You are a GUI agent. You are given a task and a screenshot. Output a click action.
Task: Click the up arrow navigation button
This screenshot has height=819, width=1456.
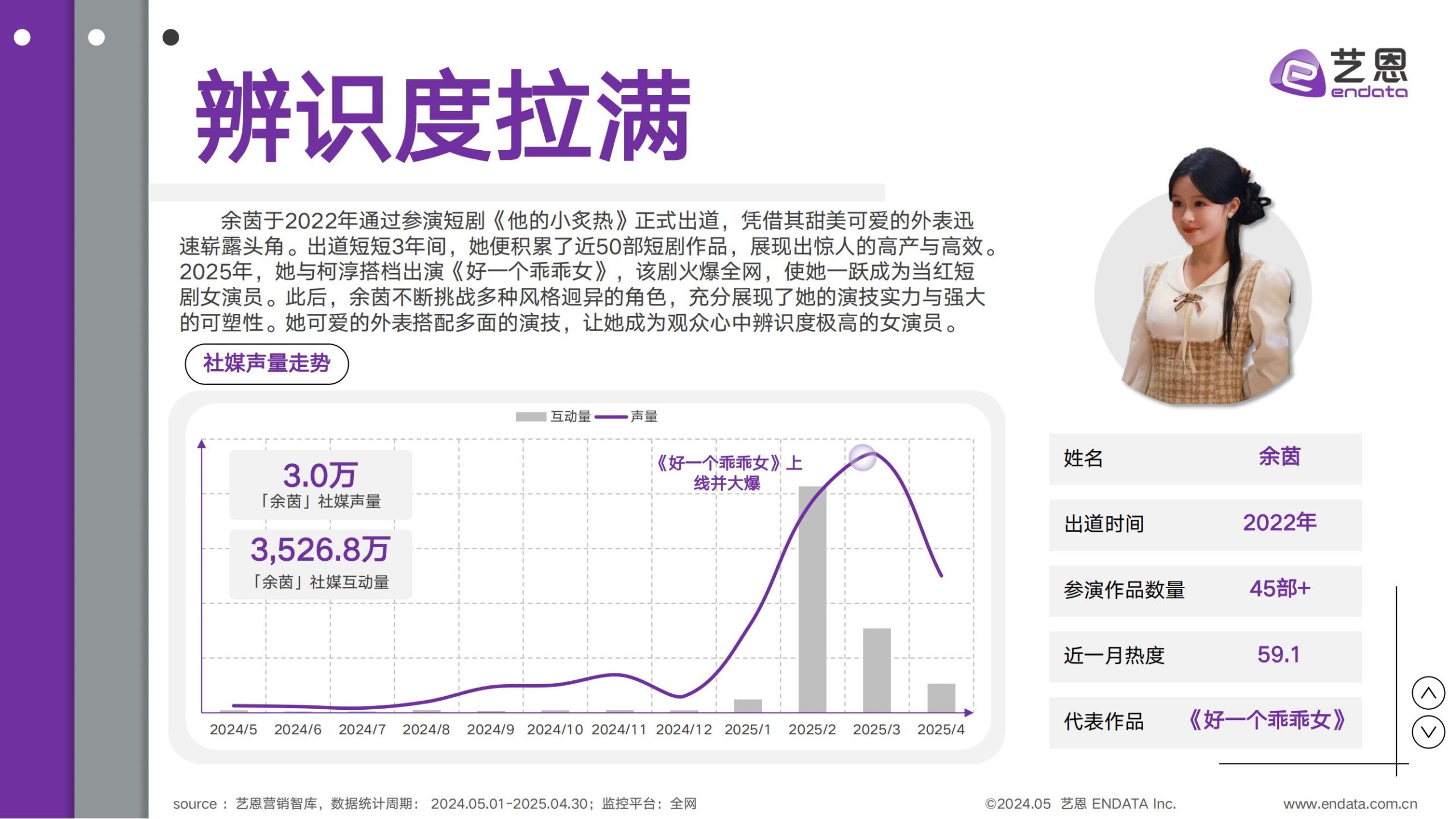click(1428, 693)
